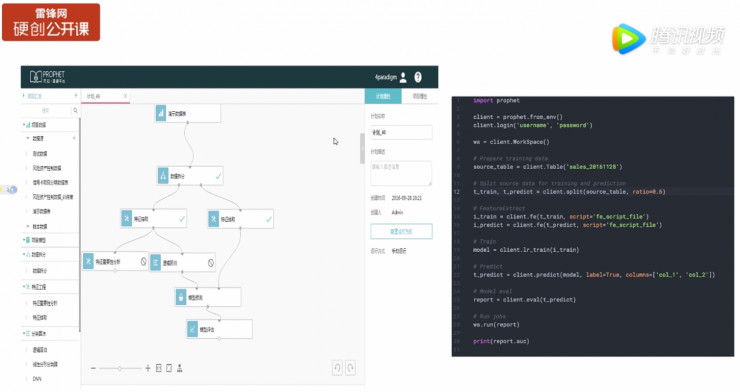Click the auto-layout hierarchy icon in zoom bar

pos(179,368)
